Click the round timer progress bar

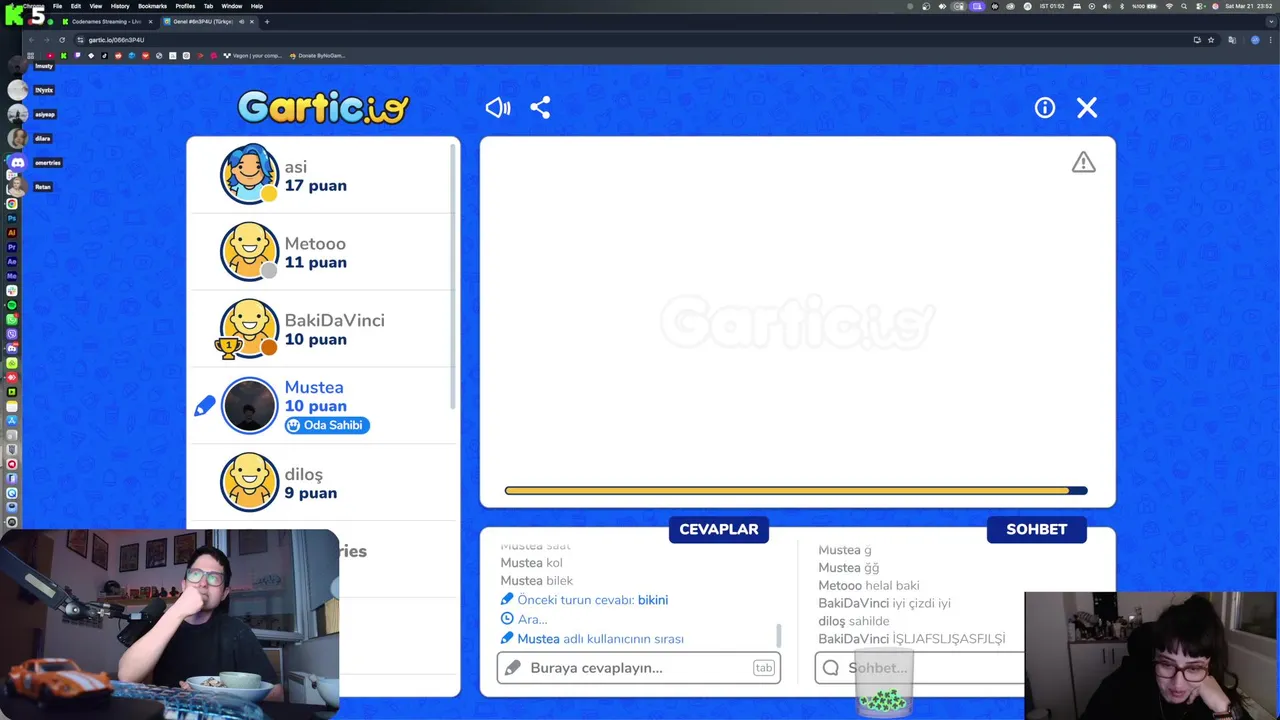click(x=796, y=490)
